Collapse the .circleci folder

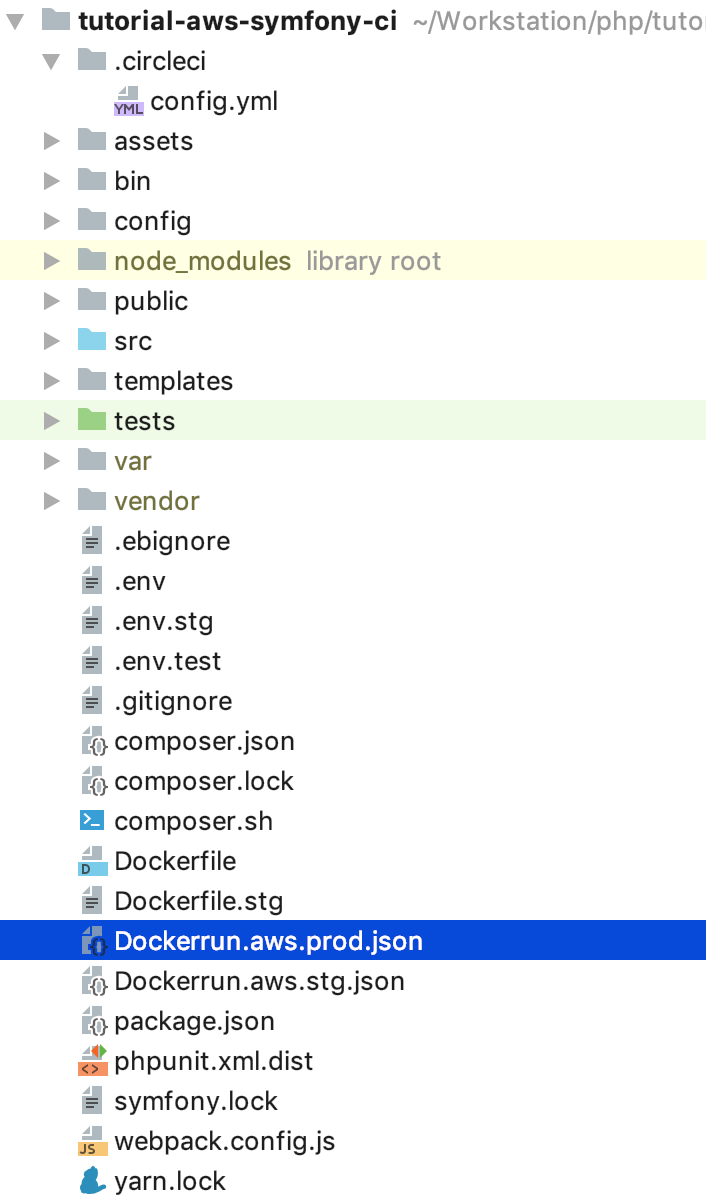pyautogui.click(x=52, y=61)
